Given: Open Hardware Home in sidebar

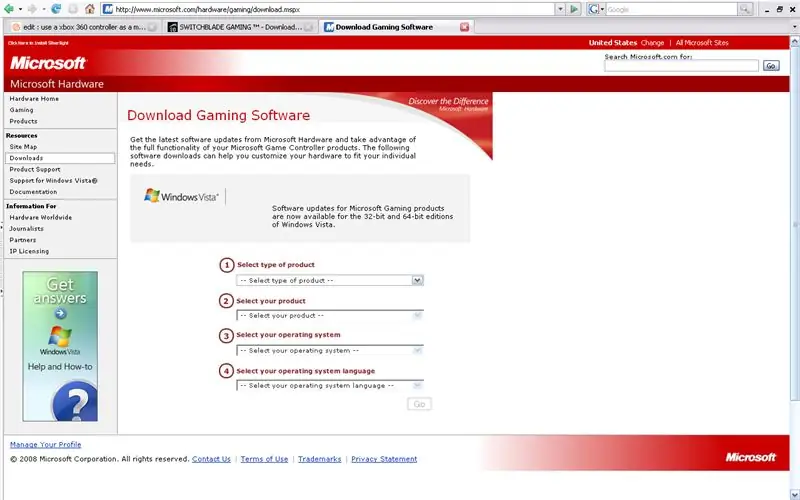Looking at the screenshot, I should click(x=34, y=98).
